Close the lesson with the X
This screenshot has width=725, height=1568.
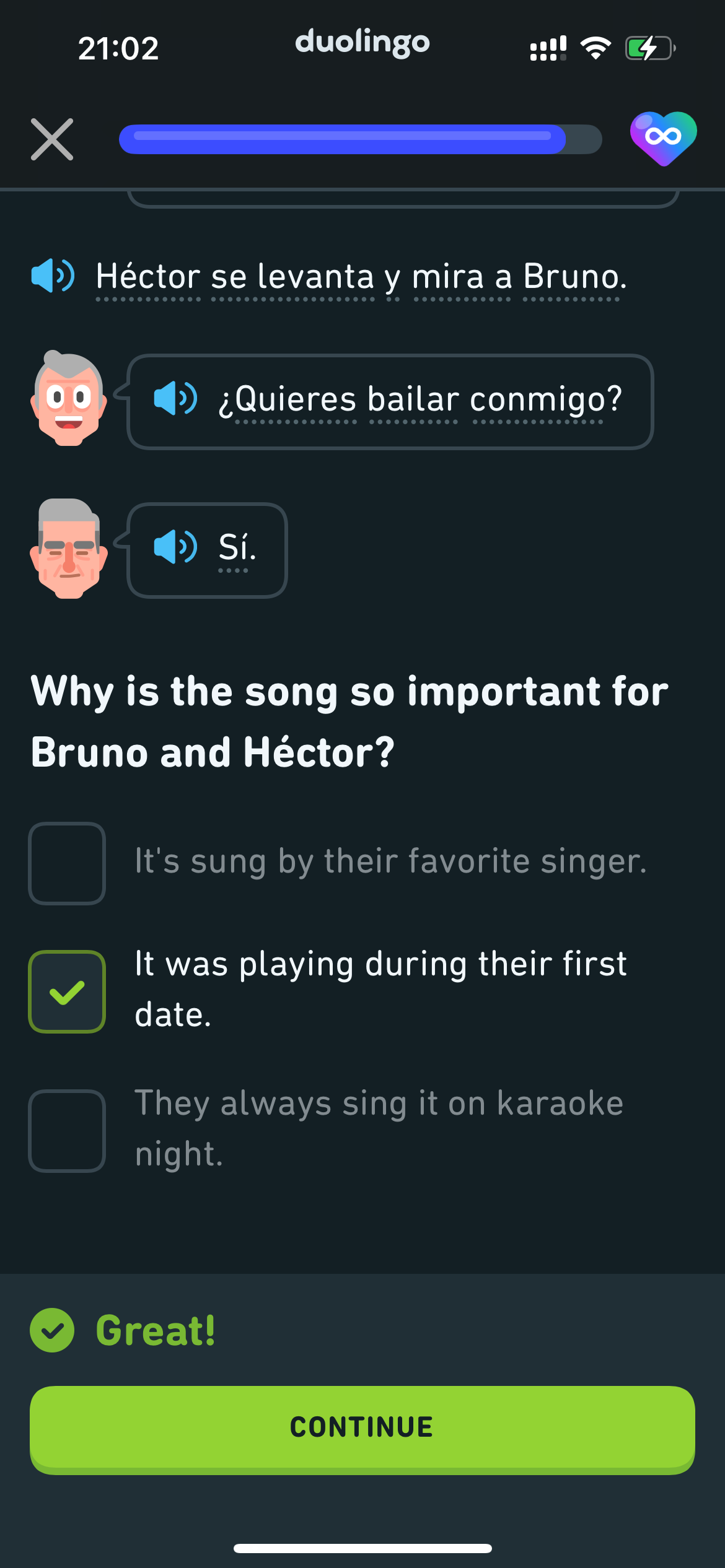(52, 139)
